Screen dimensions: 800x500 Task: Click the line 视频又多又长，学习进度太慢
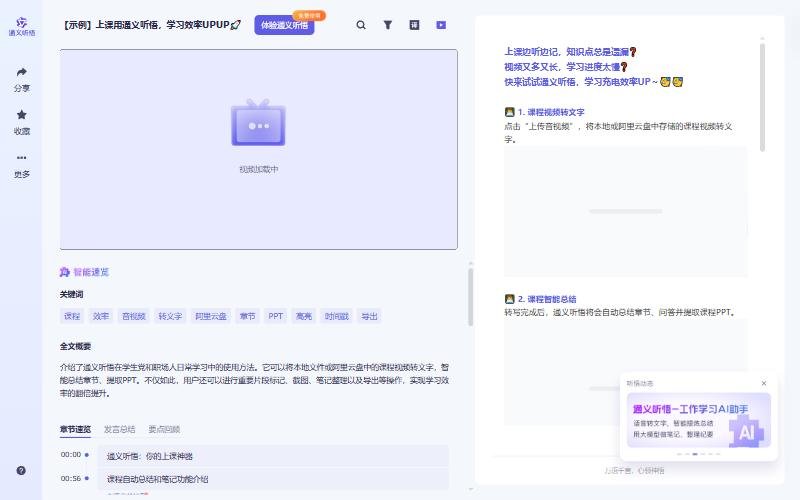click(566, 67)
